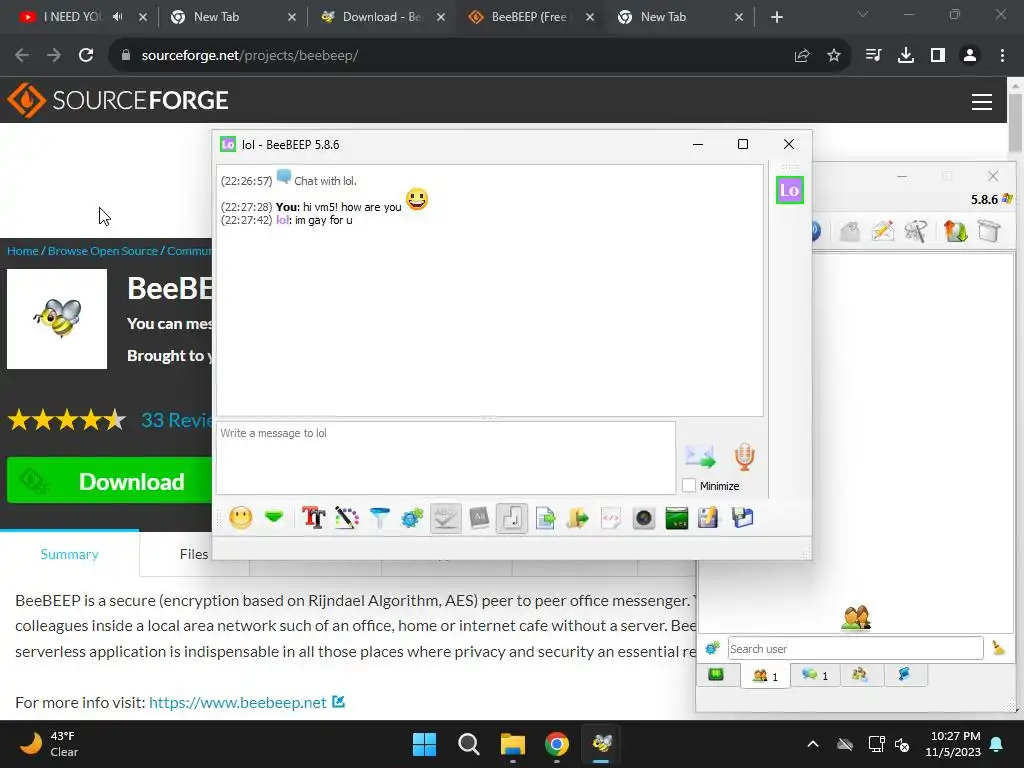Viewport: 1024px width, 768px height.
Task: Switch to the green home tab in BeeBEEP
Action: pos(716,675)
